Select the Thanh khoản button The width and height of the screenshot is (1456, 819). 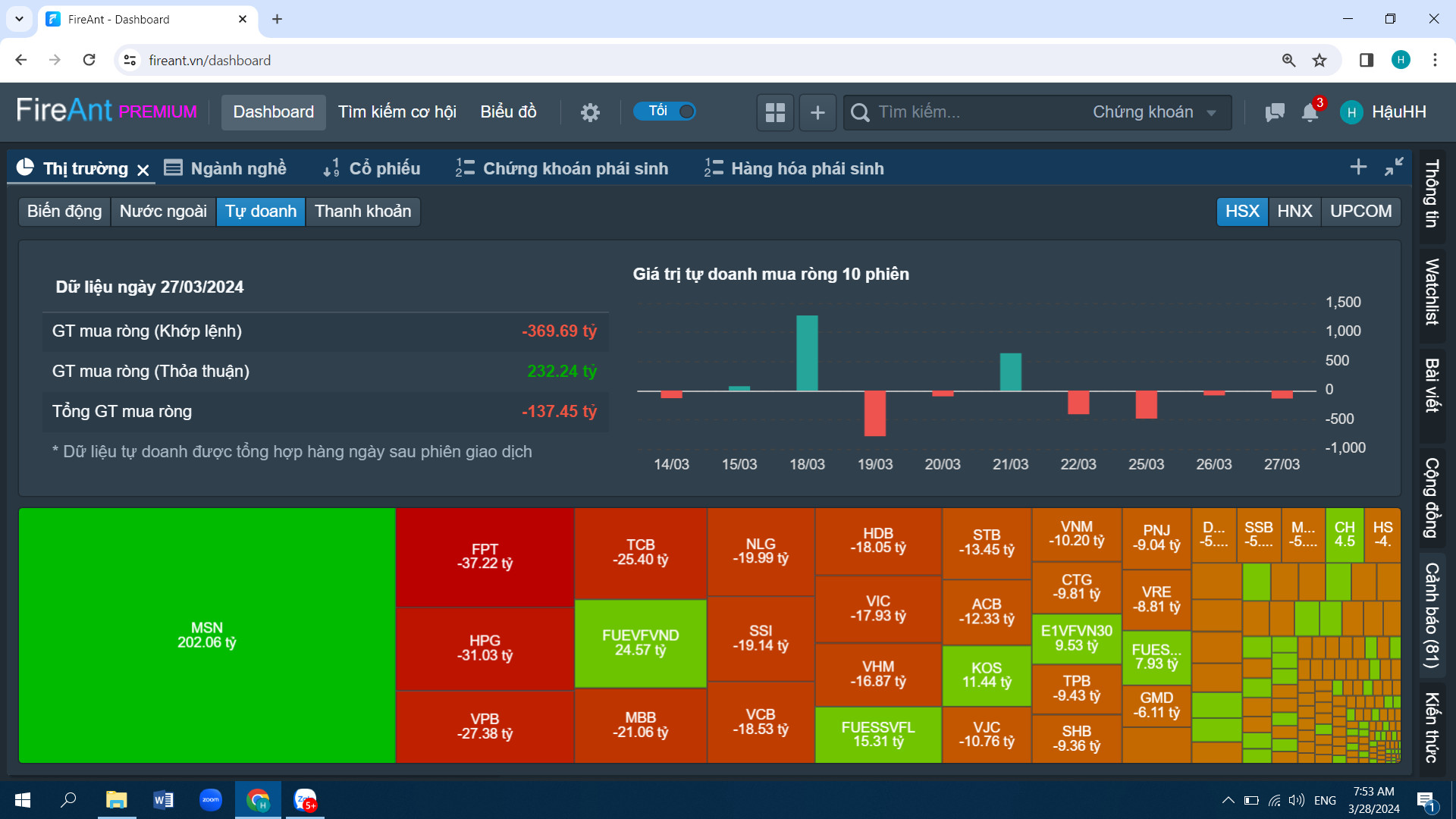tap(362, 212)
